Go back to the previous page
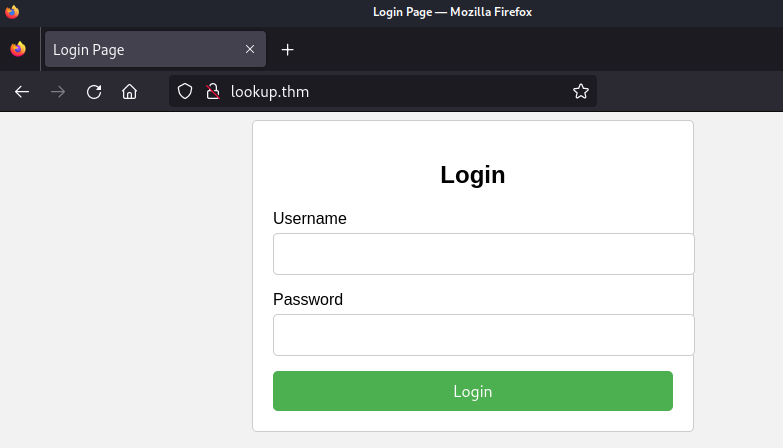 tap(22, 92)
